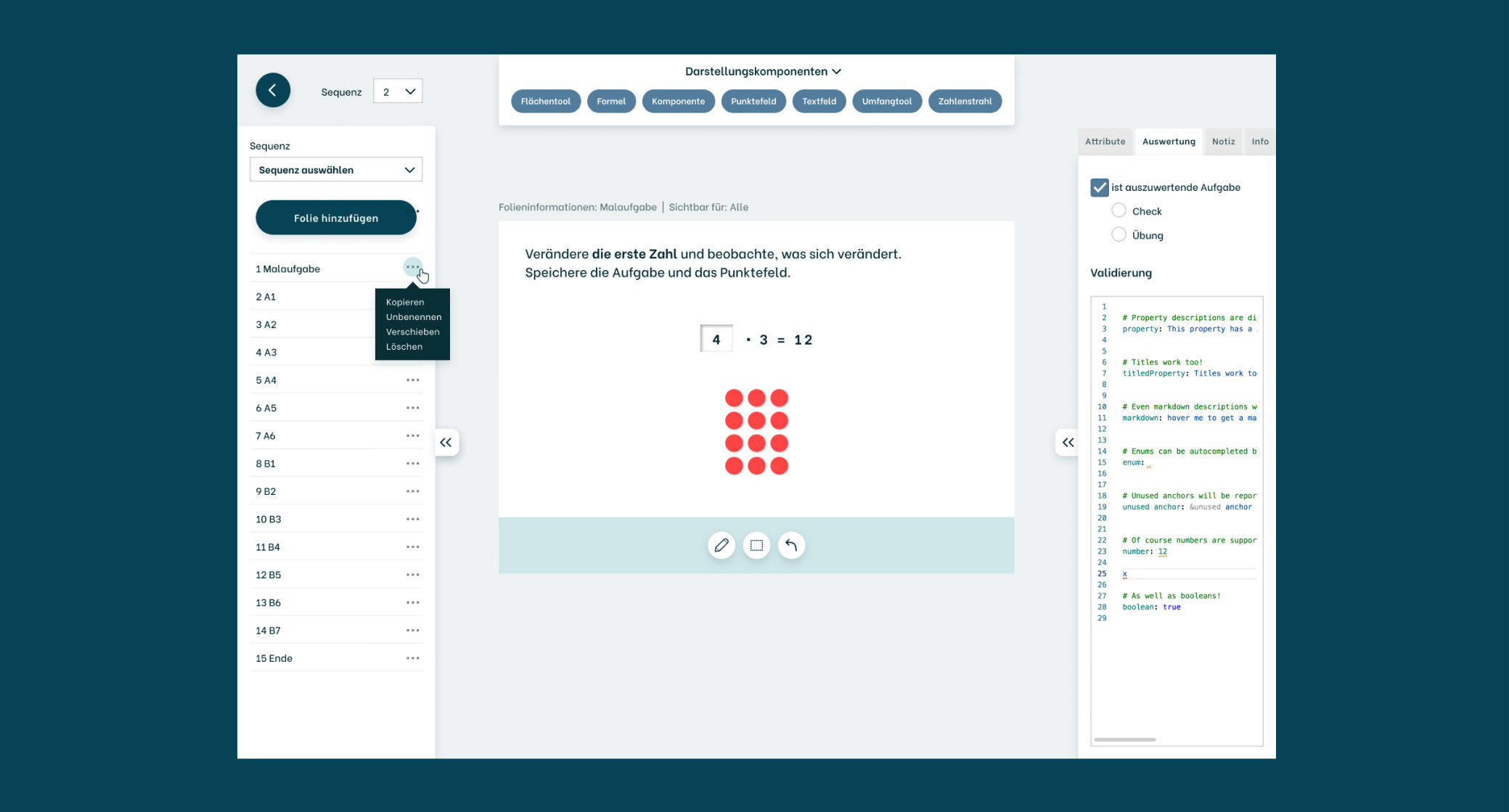Viewport: 1509px width, 812px height.
Task: Click the rectangle/frame icon on slide
Action: point(756,545)
